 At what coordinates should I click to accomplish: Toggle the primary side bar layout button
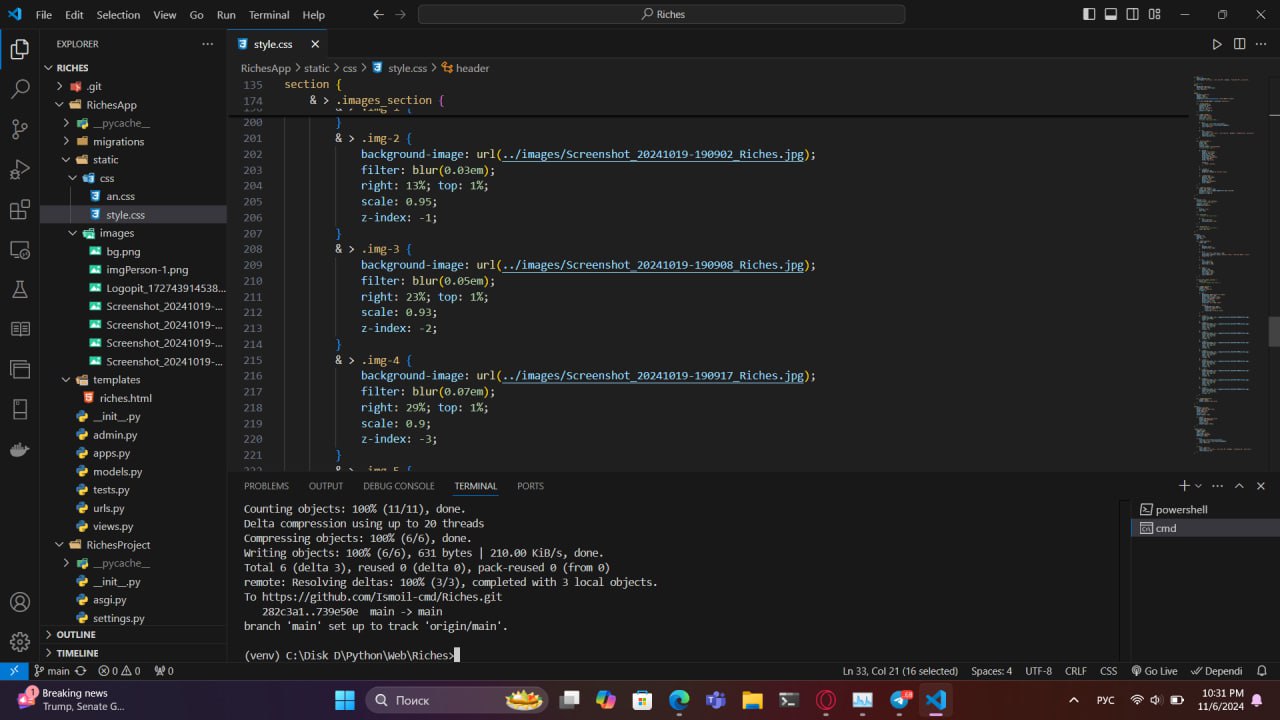(x=1089, y=15)
